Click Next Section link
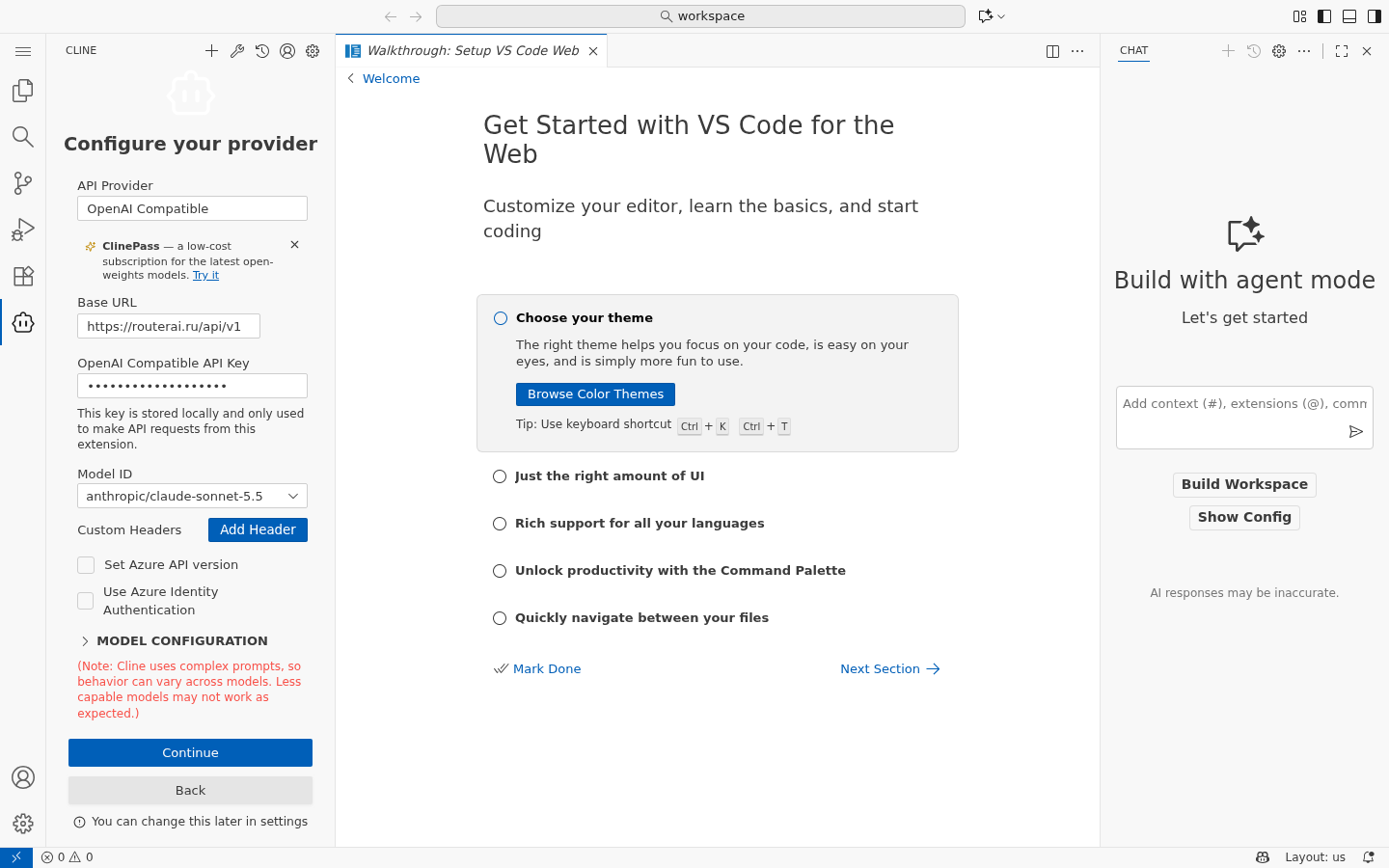The width and height of the screenshot is (1389, 868). click(890, 669)
